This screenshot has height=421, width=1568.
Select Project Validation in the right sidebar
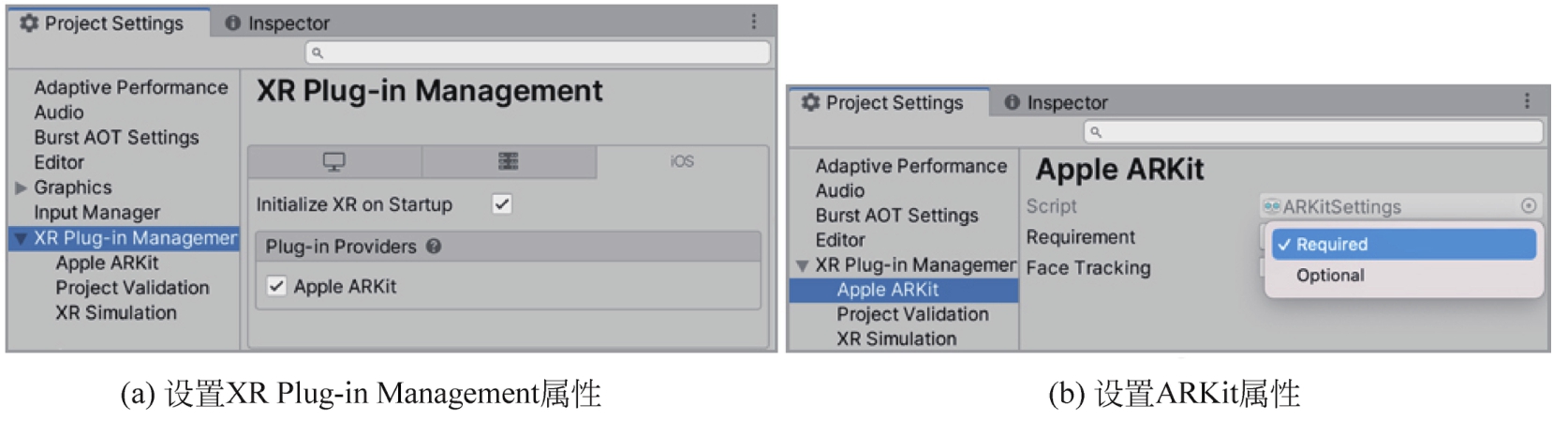coord(912,314)
